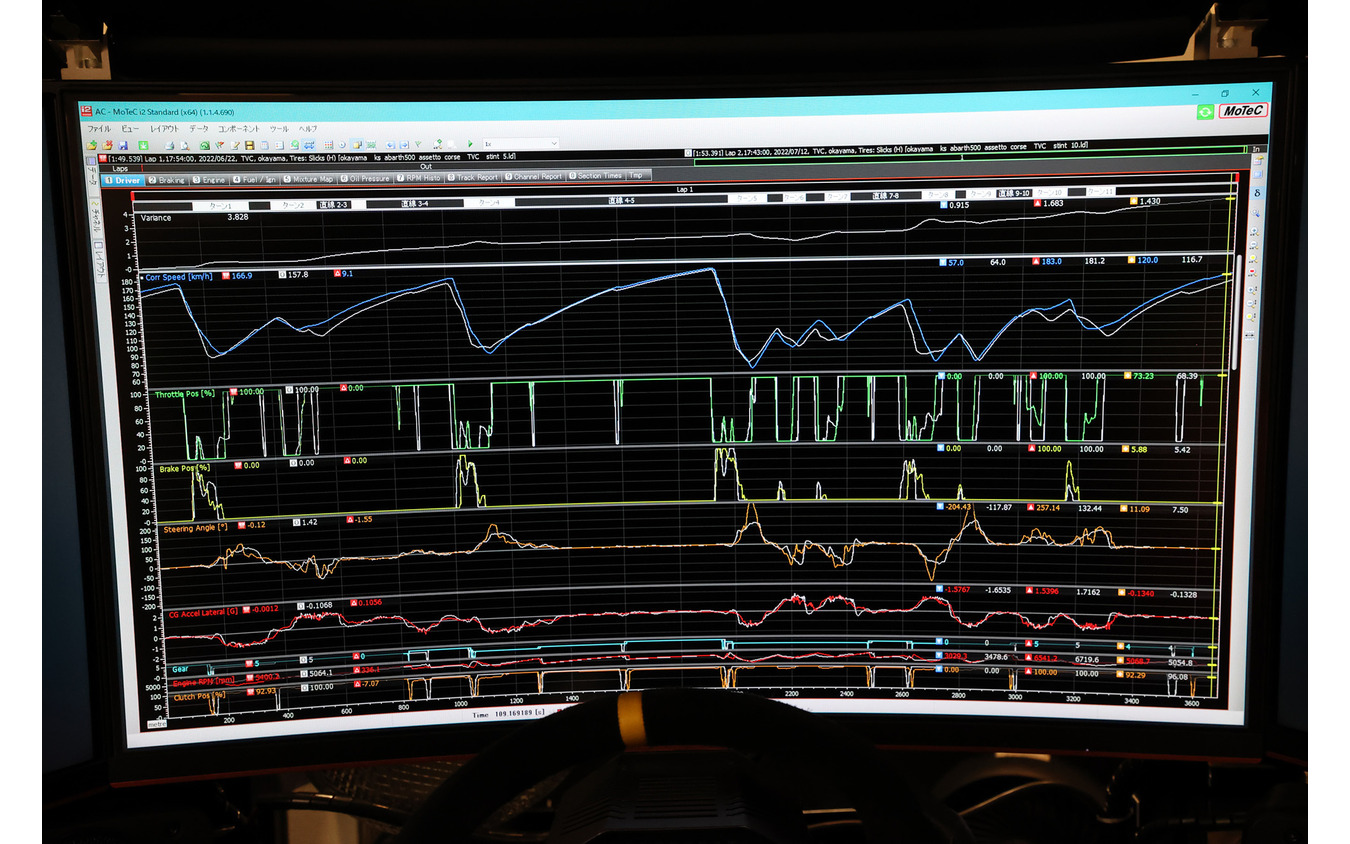Open the コンポーネント menu

coord(239,129)
